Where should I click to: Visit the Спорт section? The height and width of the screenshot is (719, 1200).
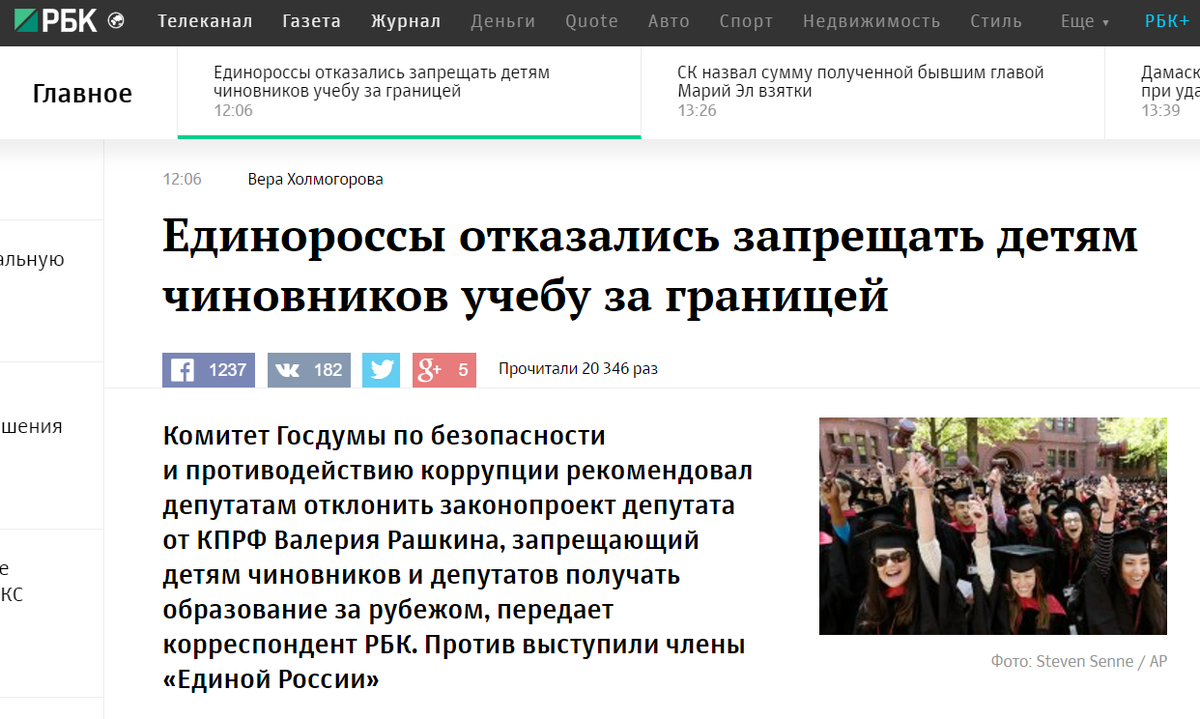746,20
